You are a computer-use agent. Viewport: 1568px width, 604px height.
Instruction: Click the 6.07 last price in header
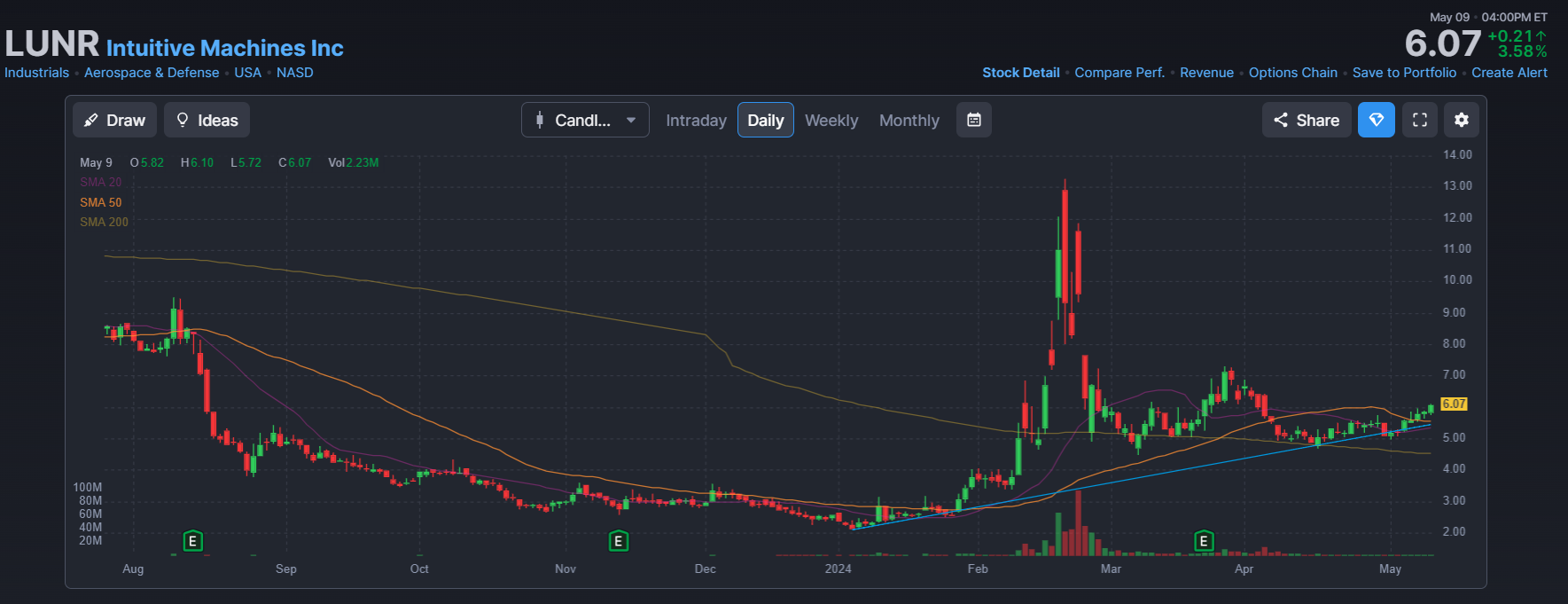(x=1443, y=43)
